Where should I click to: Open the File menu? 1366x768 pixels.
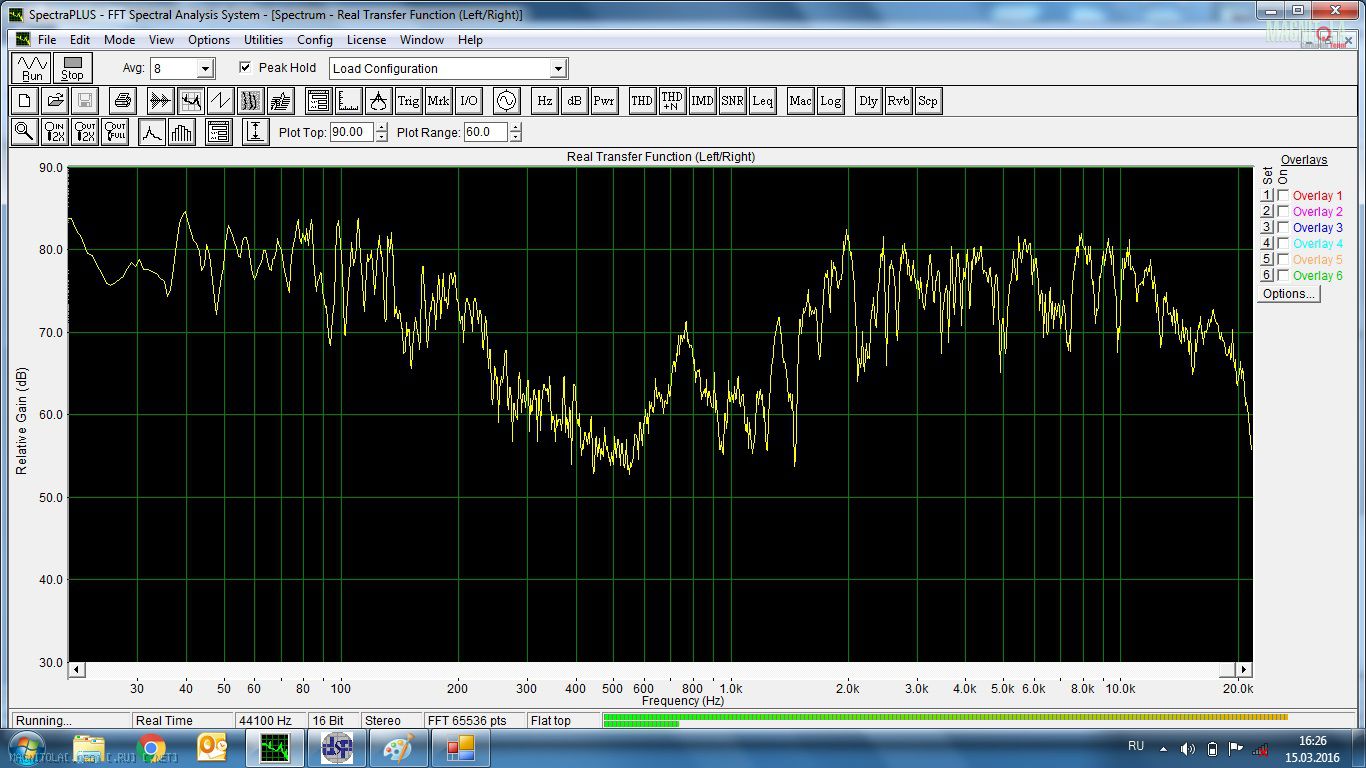click(47, 40)
